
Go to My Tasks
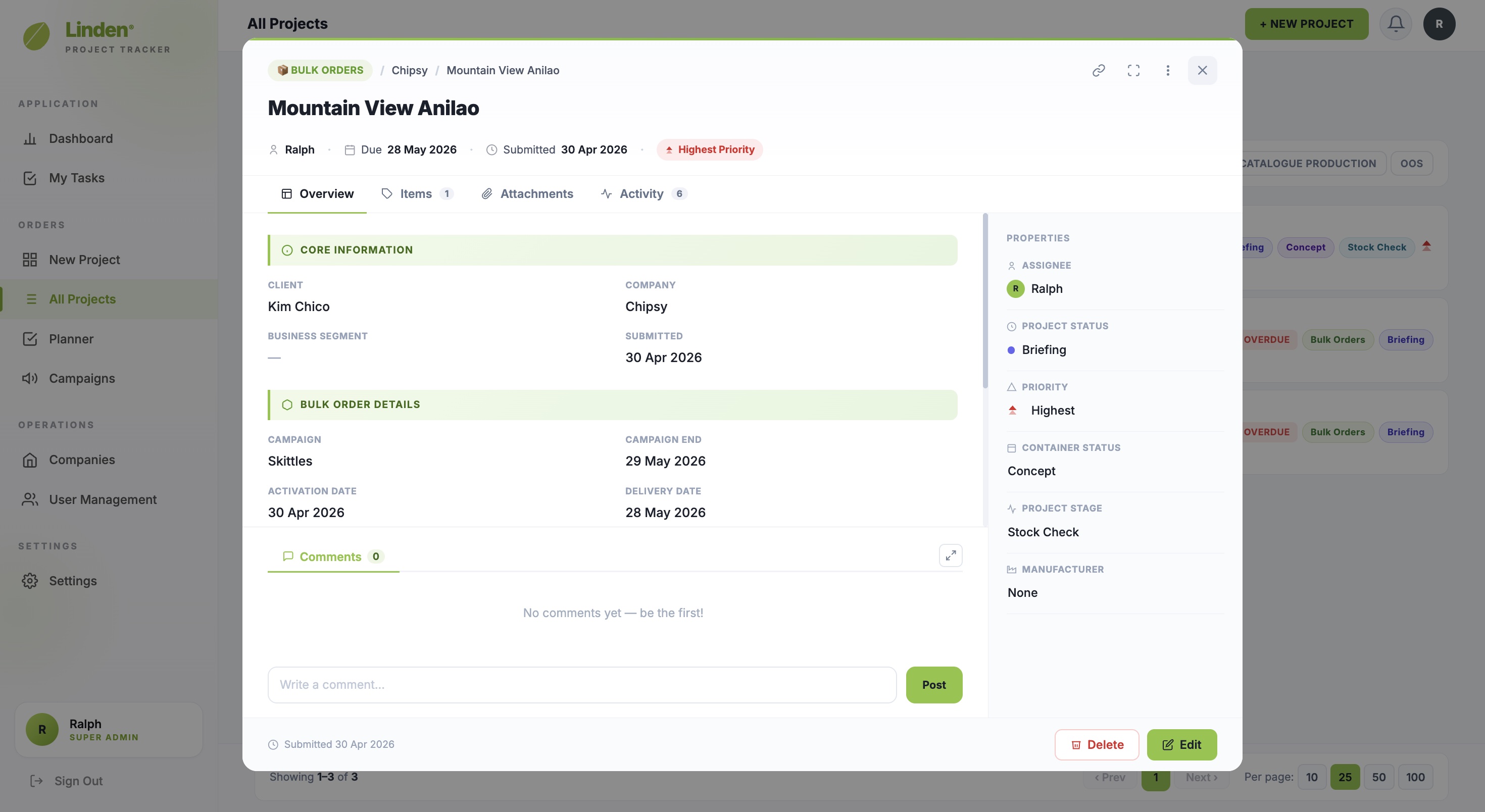pos(109,178)
